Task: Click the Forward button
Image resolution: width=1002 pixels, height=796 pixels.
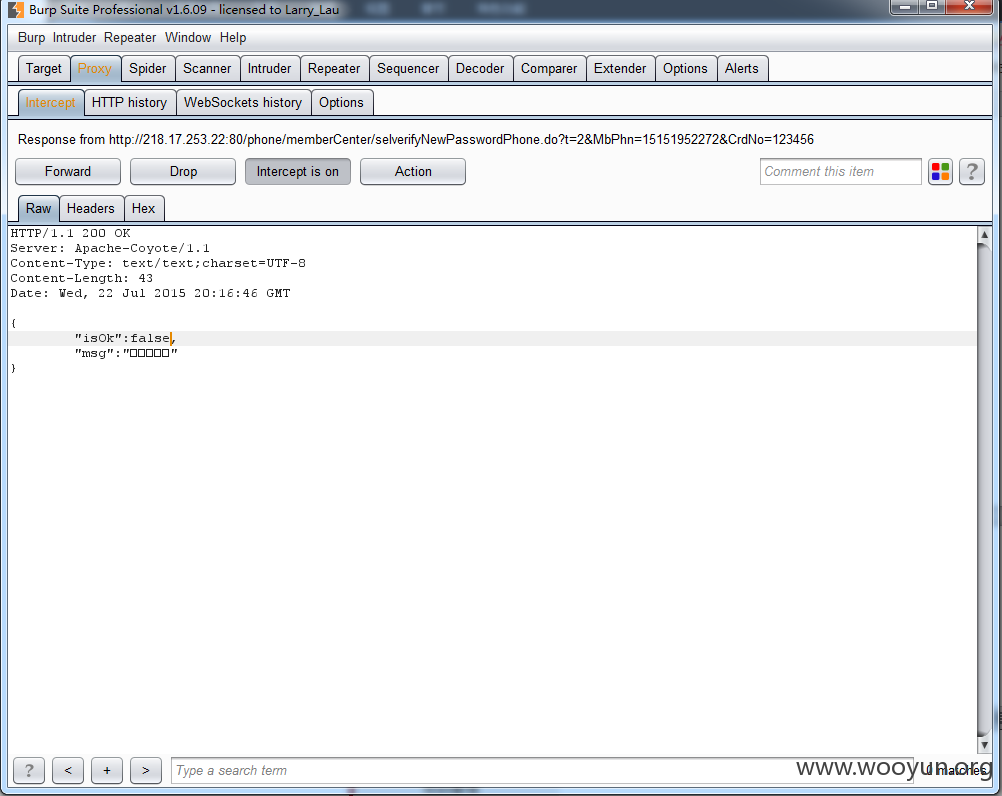Action: pyautogui.click(x=68, y=172)
